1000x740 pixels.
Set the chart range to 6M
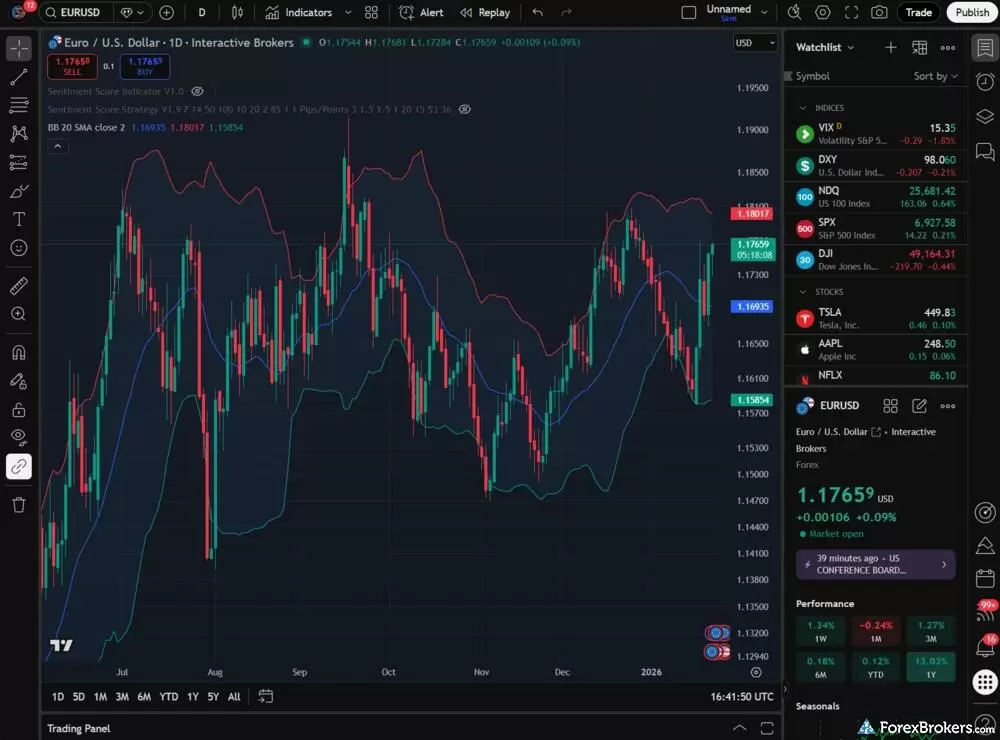144,697
